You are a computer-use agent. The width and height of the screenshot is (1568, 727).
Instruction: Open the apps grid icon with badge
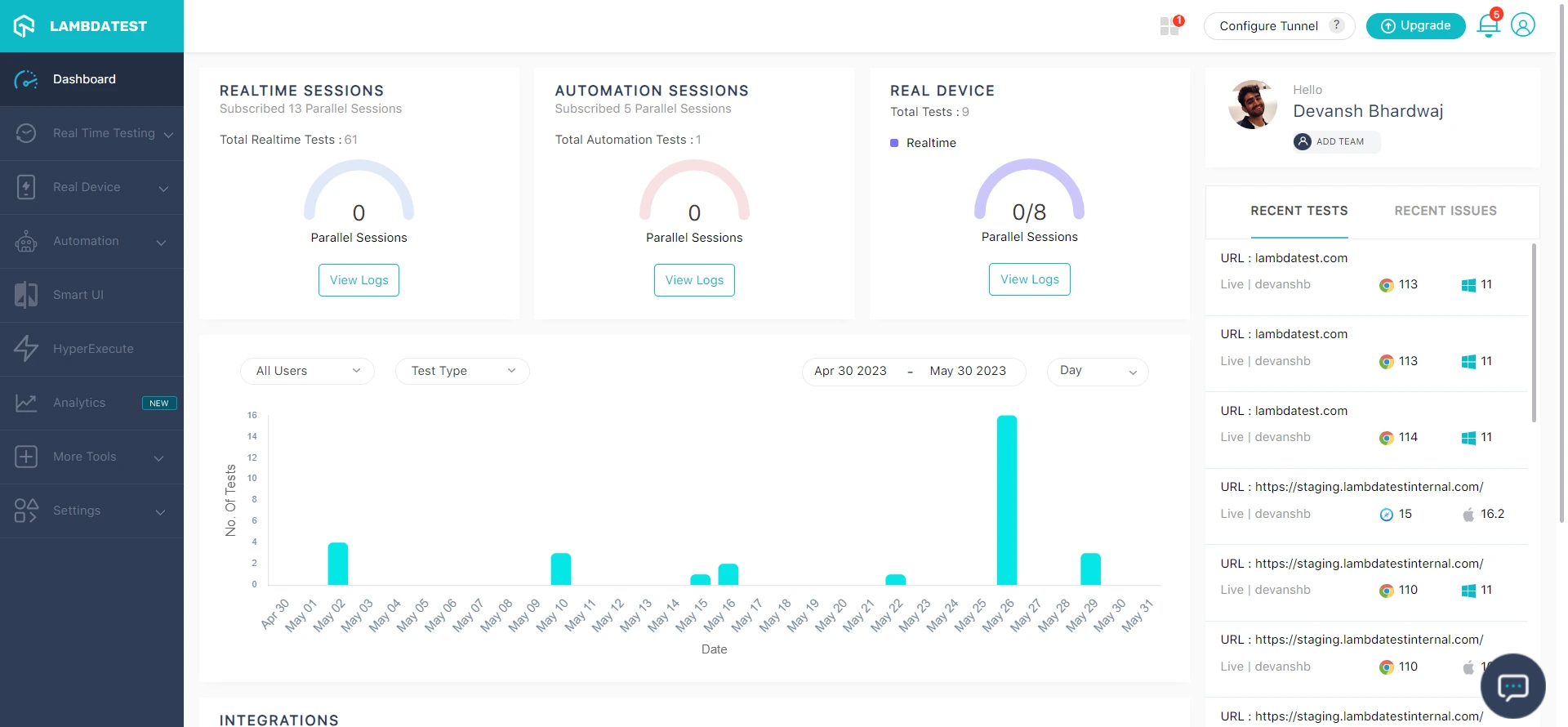click(x=1170, y=26)
